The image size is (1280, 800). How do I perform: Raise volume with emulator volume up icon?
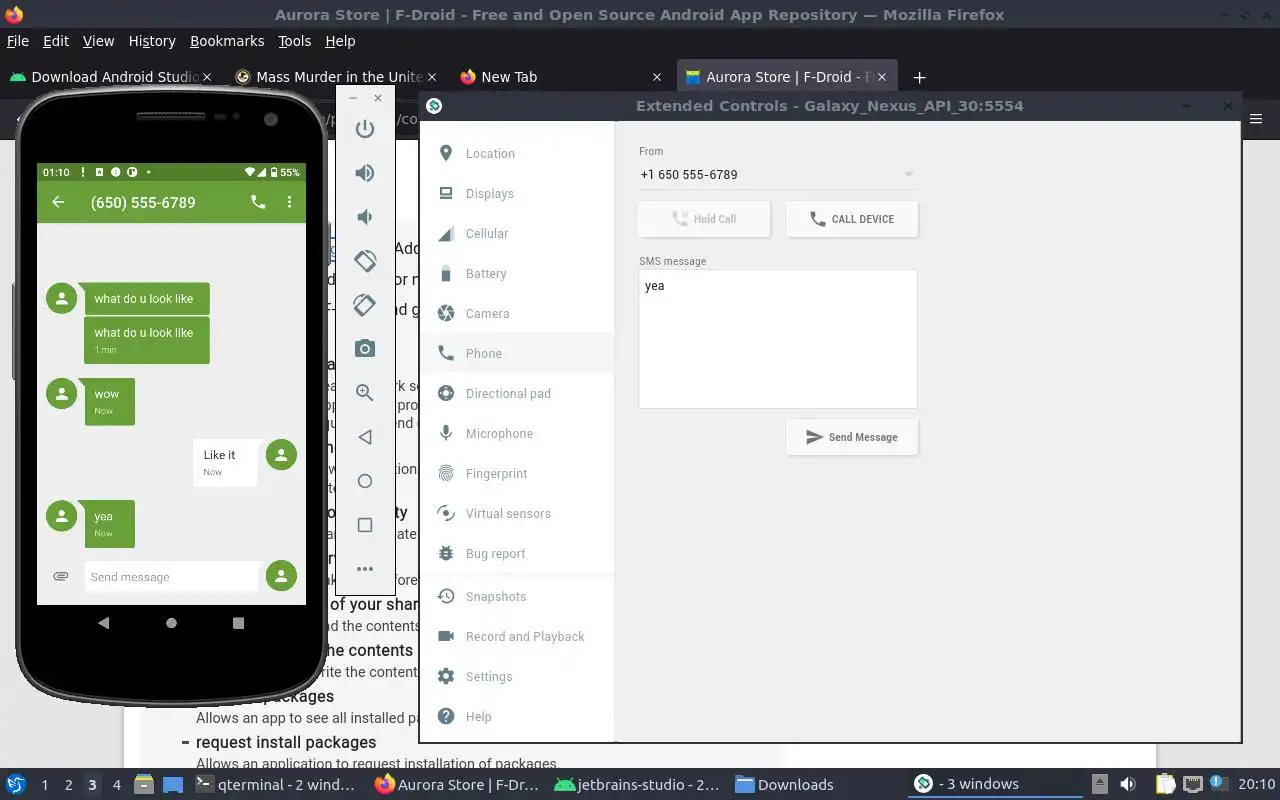click(x=365, y=173)
